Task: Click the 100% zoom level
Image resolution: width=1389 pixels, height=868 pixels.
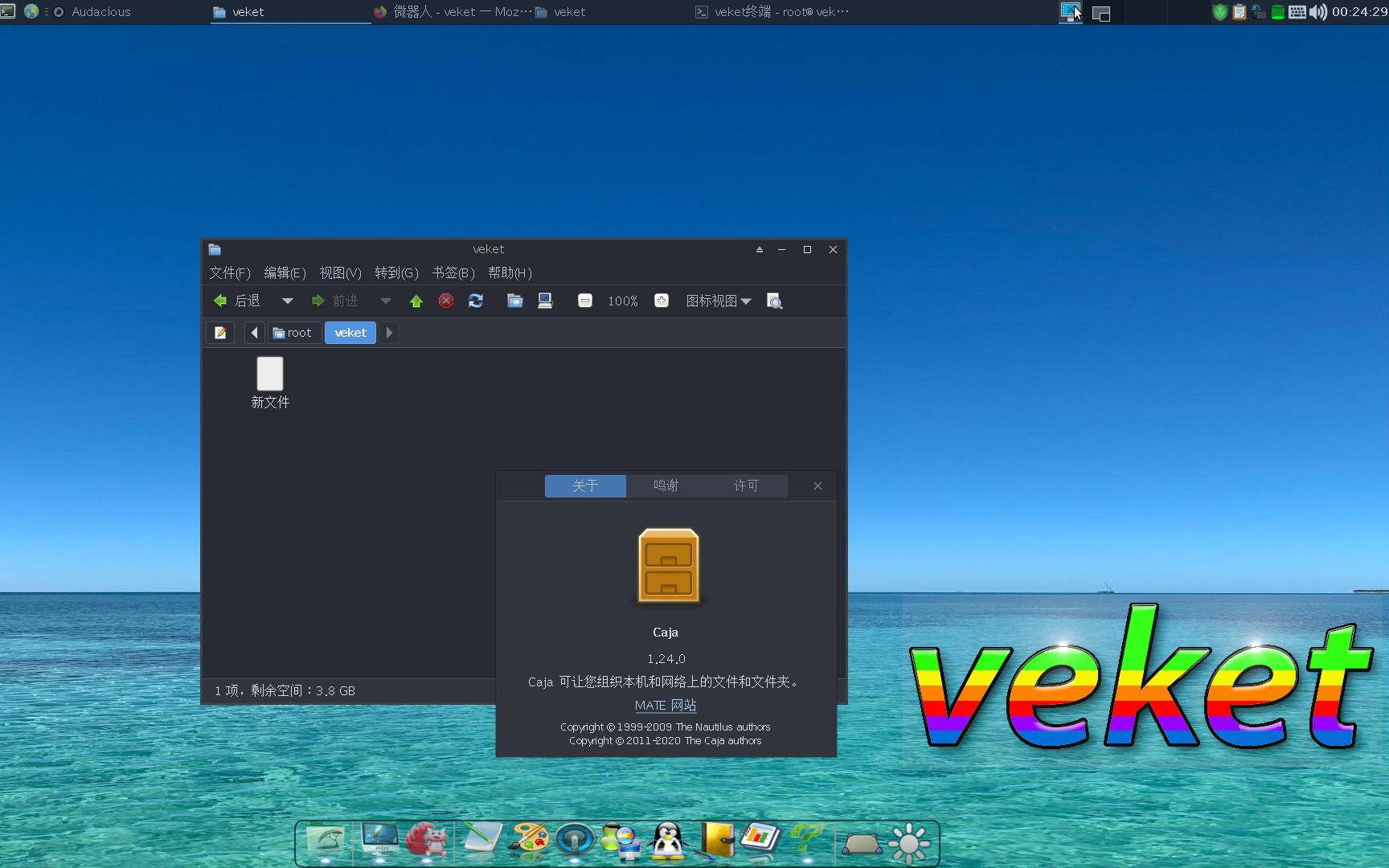Action: click(x=623, y=301)
